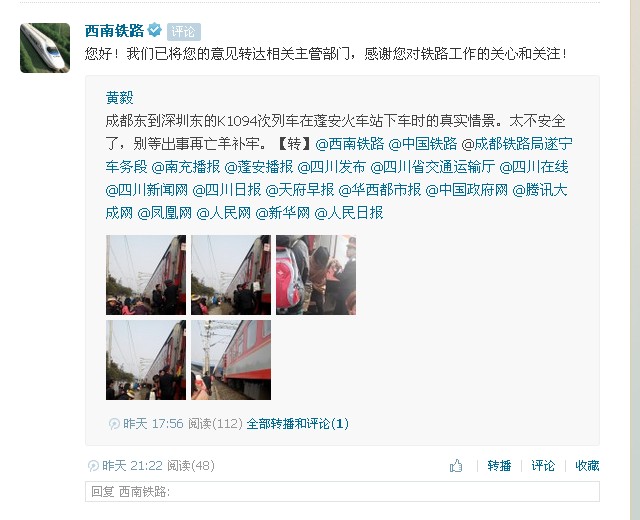The image size is (640, 520).
Task: Open the 西南铁路 bullet train avatar
Action: pos(45,48)
